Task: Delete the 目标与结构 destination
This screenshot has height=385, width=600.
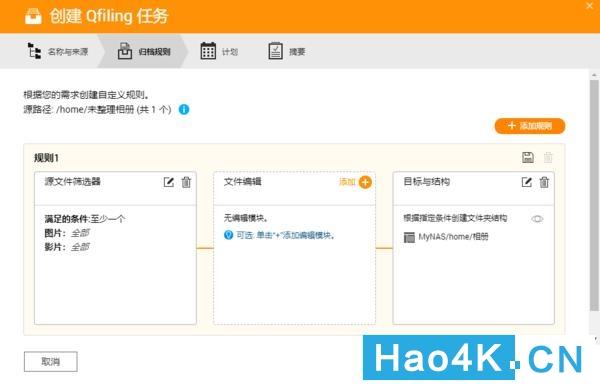Action: pyautogui.click(x=544, y=182)
